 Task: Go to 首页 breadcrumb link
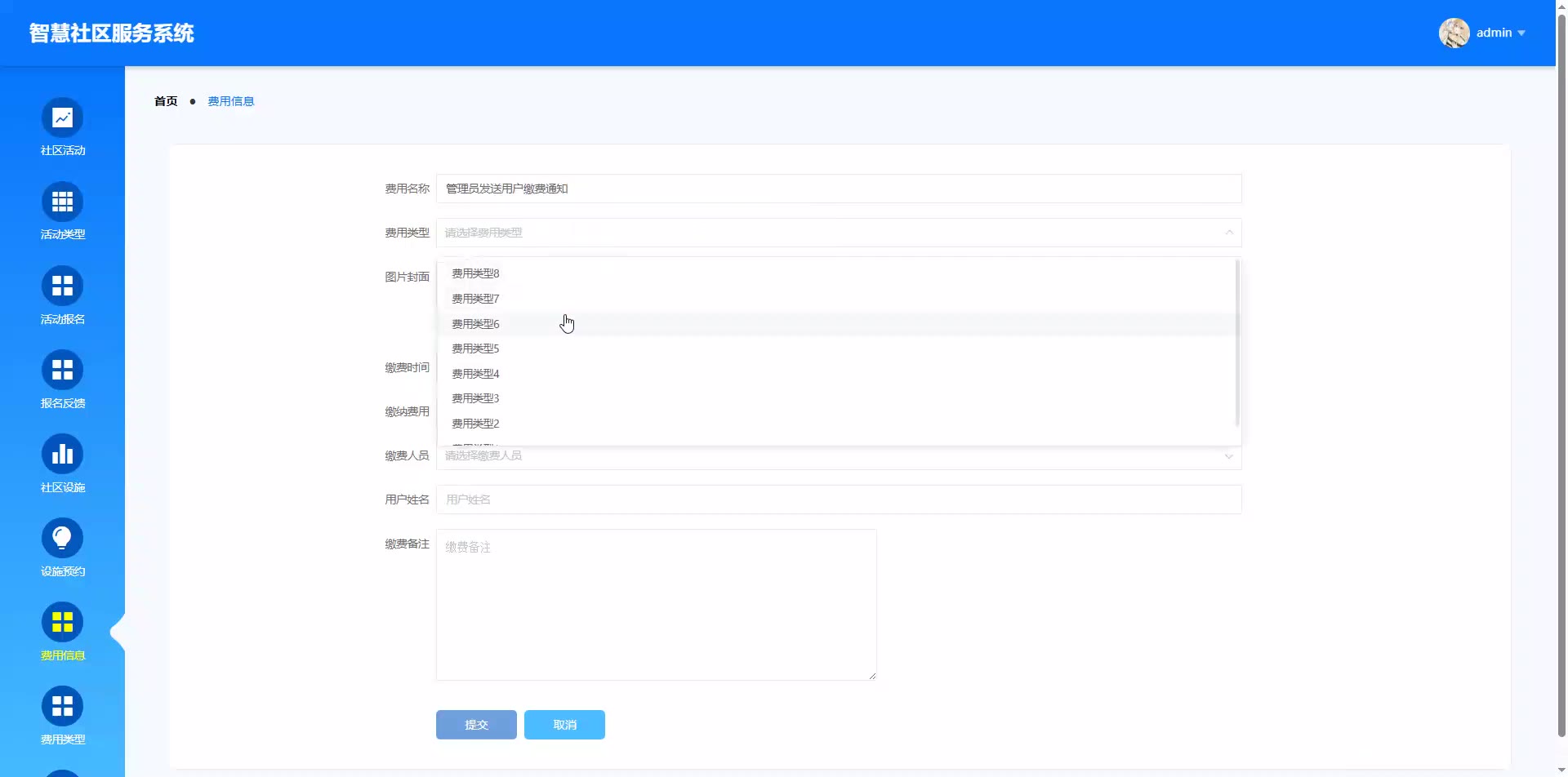coord(166,101)
